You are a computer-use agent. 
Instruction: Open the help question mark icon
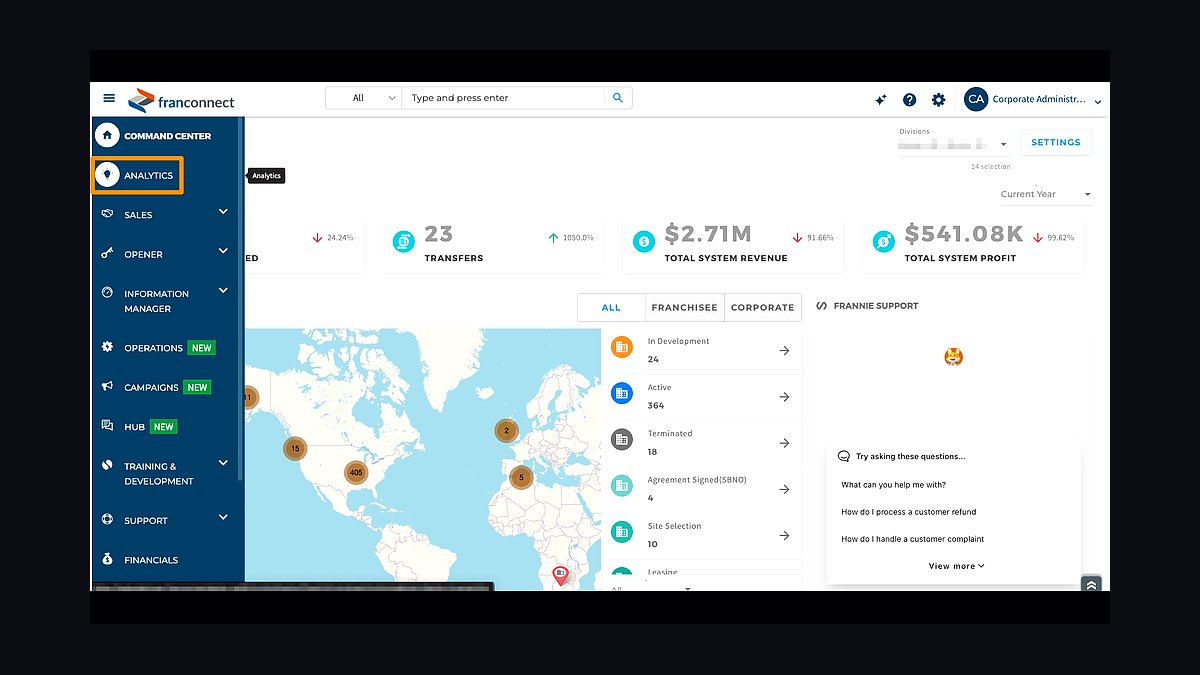909,100
